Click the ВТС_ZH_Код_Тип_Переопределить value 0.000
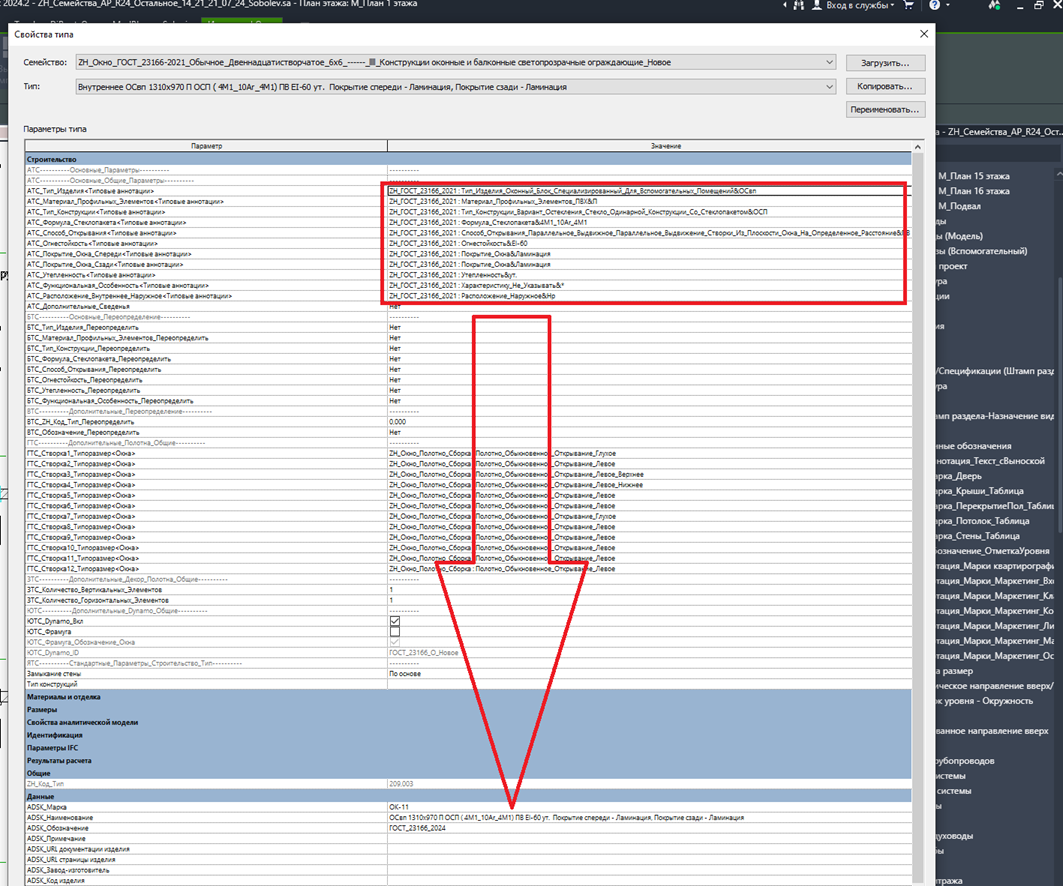 click(649, 422)
